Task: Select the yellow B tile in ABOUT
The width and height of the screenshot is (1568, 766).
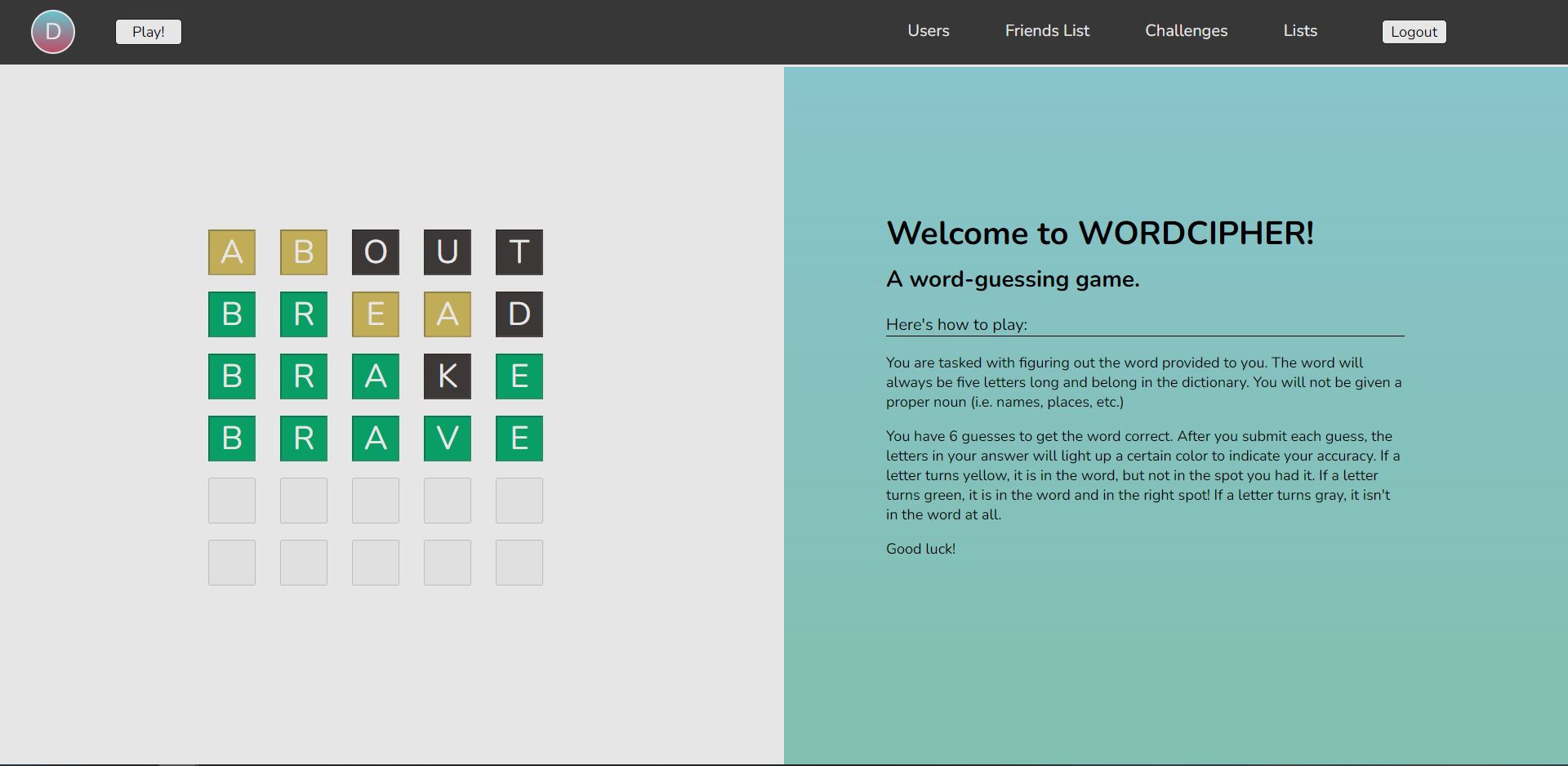Action: tap(303, 252)
